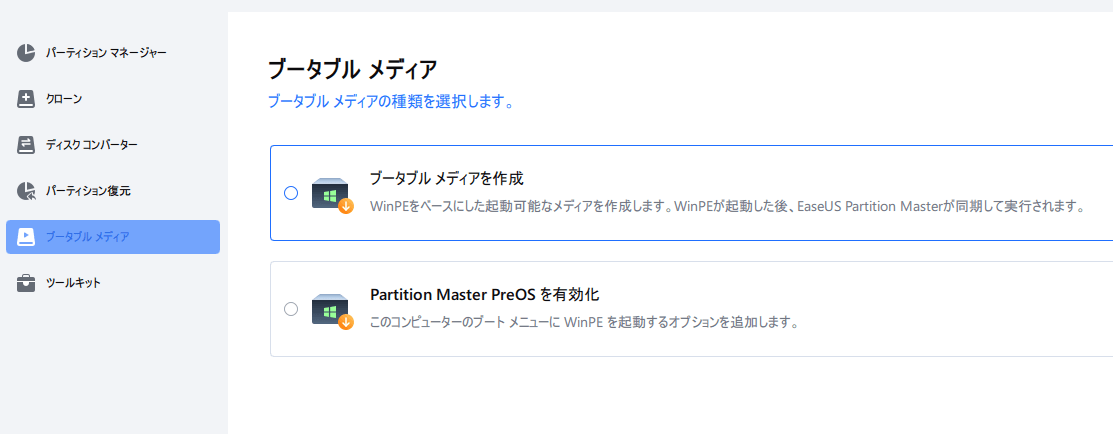Click the Toolkit briefcase icon

(x=26, y=283)
